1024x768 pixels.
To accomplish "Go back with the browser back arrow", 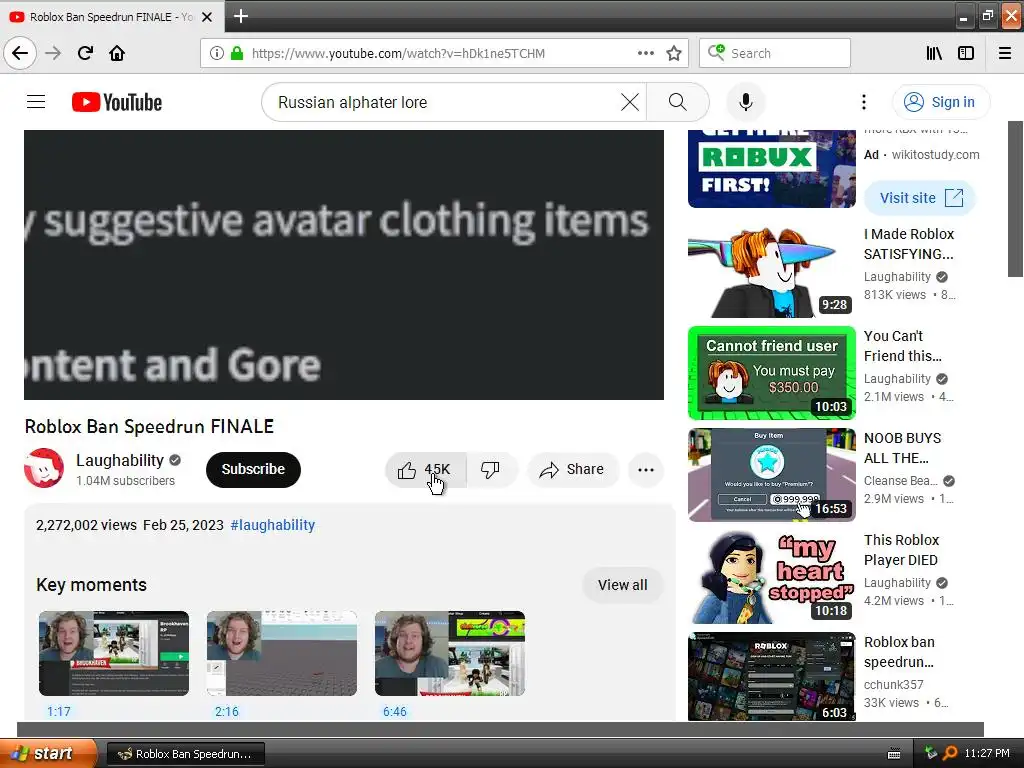I will click(20, 53).
